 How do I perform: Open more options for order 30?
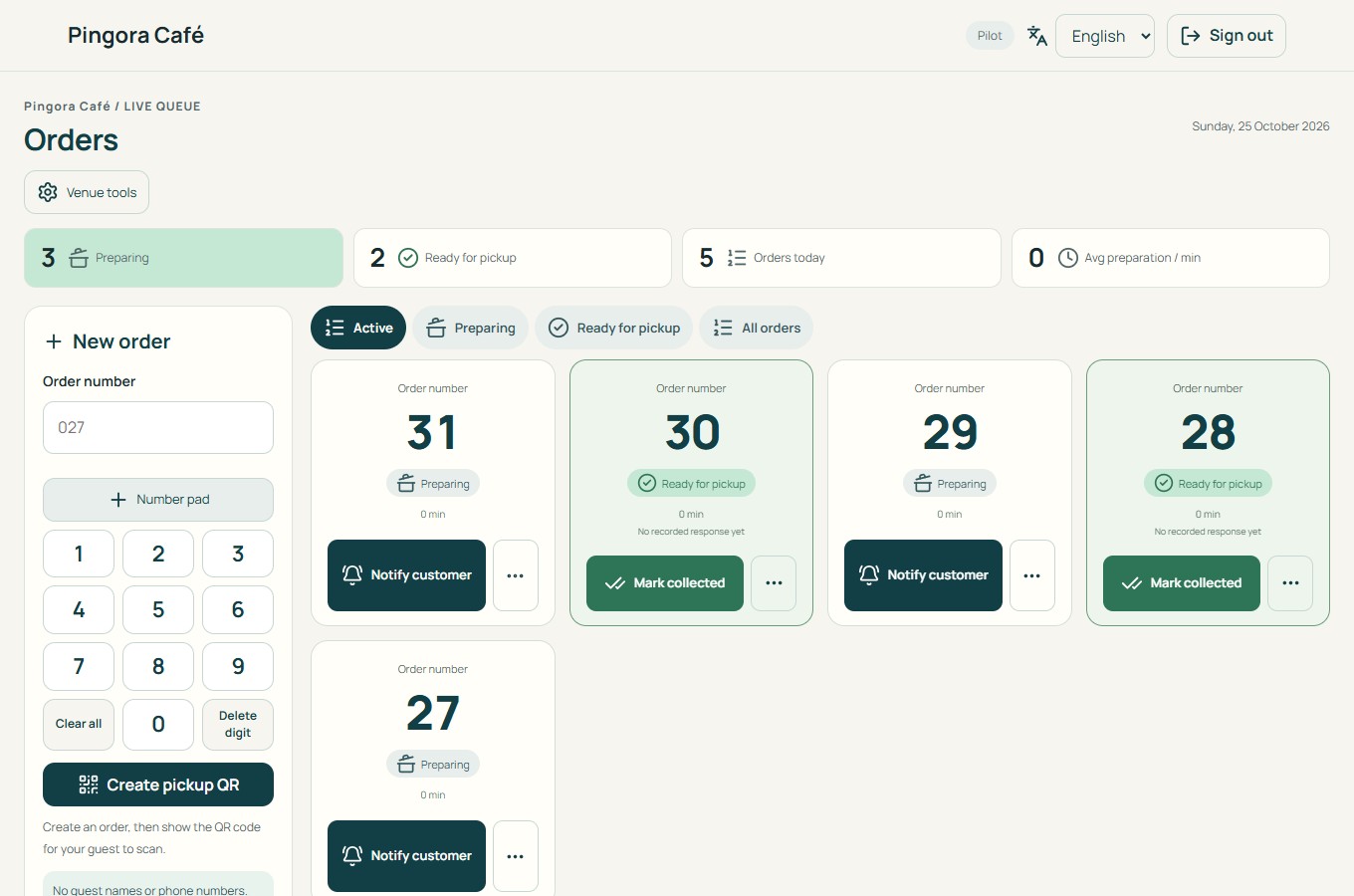click(x=774, y=583)
